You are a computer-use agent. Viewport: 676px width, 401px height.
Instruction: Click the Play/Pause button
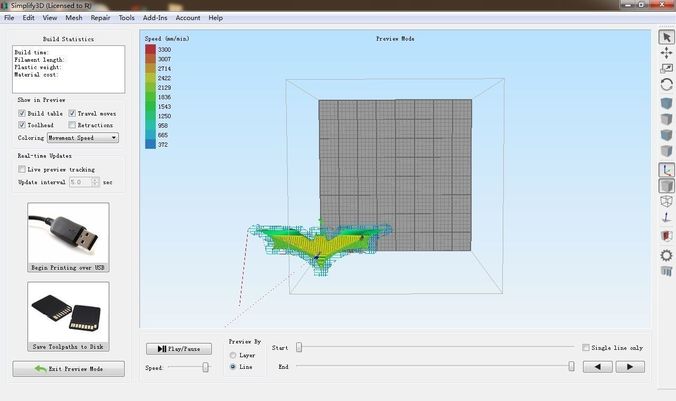(x=179, y=348)
